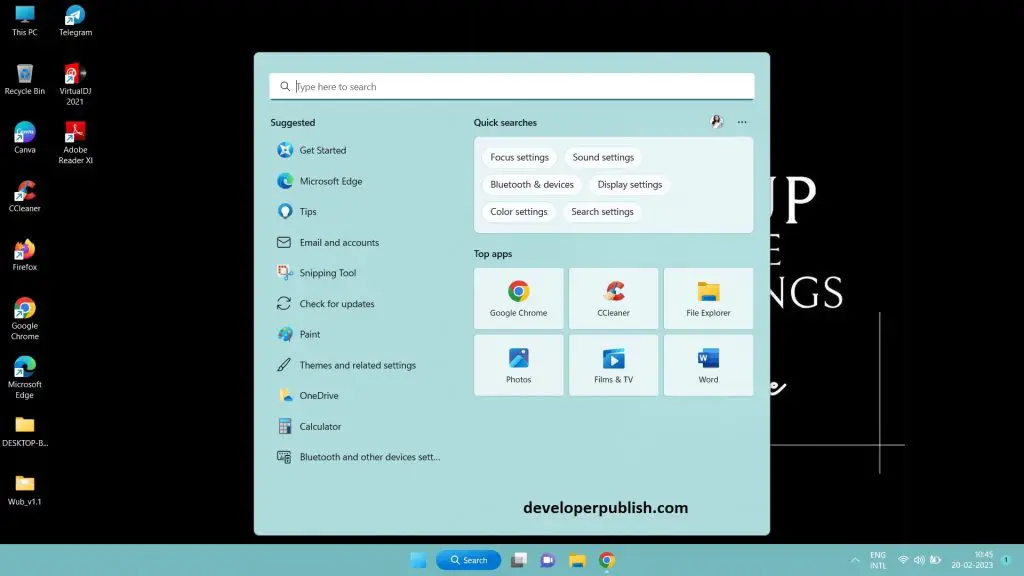This screenshot has height=576, width=1024.
Task: Select the Canva desktop shortcut
Action: (x=25, y=138)
